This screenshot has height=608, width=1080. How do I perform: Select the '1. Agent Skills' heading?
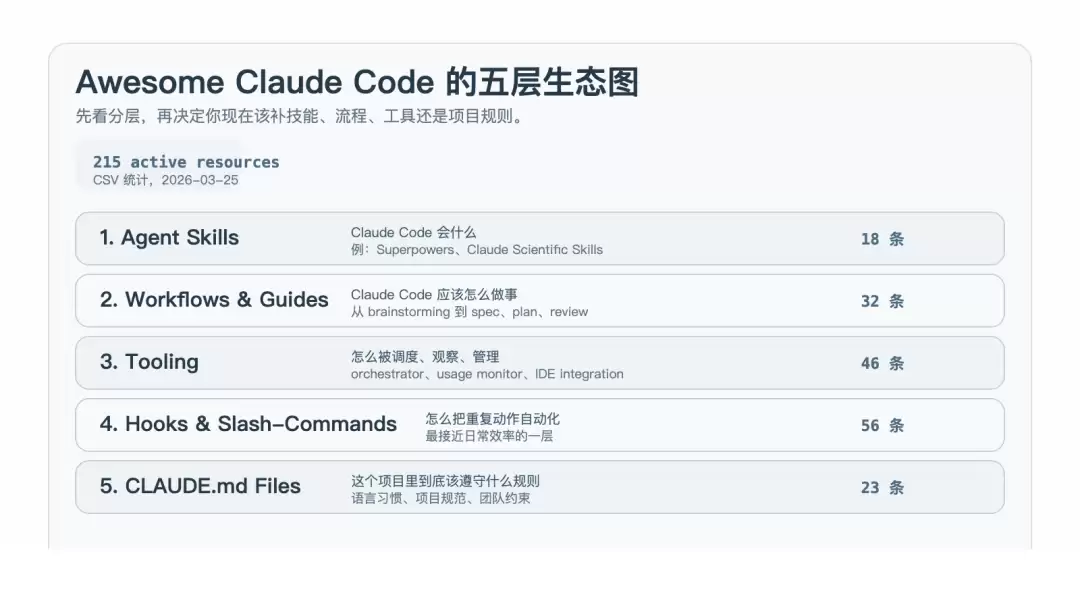pyautogui.click(x=169, y=238)
